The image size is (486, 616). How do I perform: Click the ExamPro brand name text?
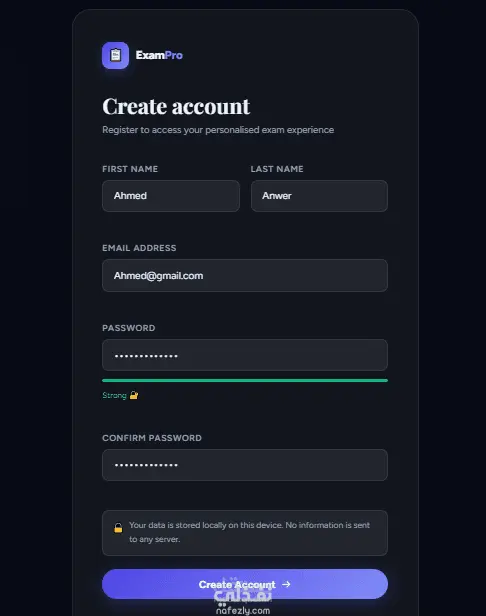(159, 55)
